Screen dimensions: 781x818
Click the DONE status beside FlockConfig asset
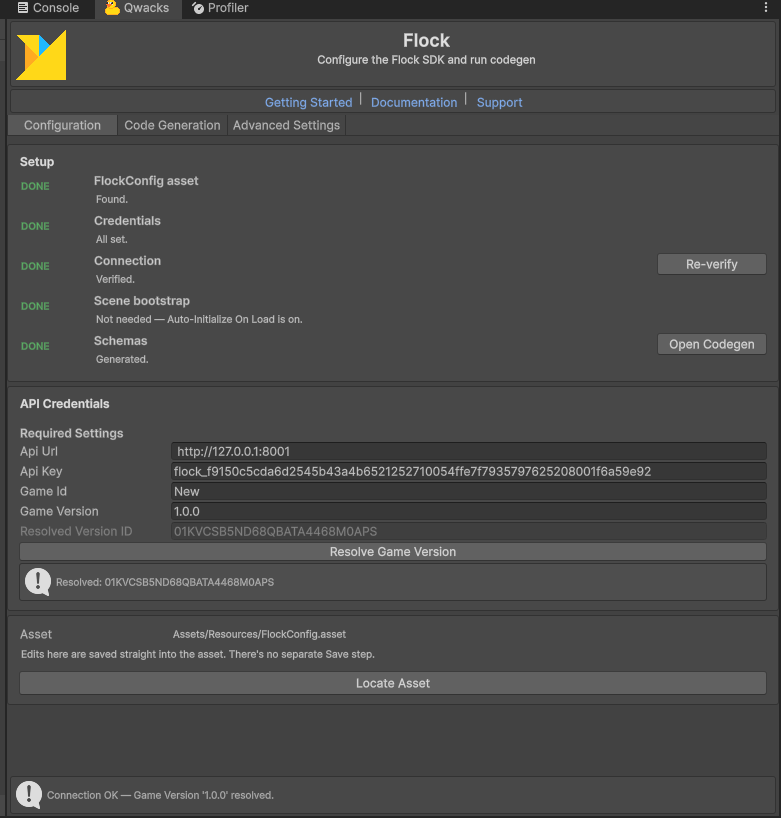click(x=35, y=186)
